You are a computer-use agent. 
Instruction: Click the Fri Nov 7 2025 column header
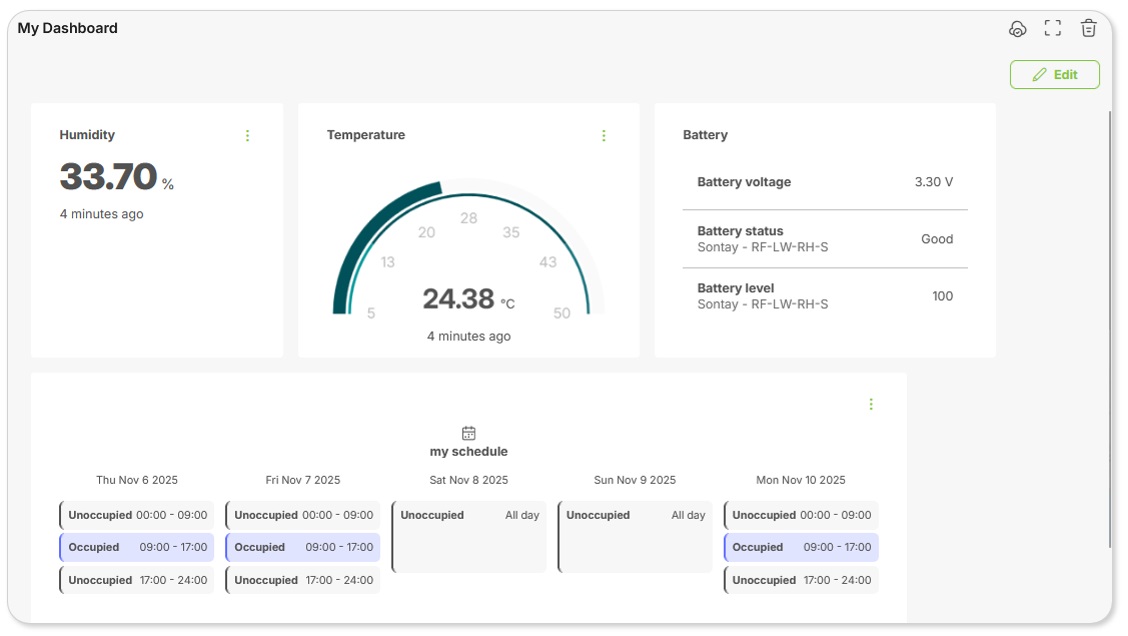[x=303, y=480]
